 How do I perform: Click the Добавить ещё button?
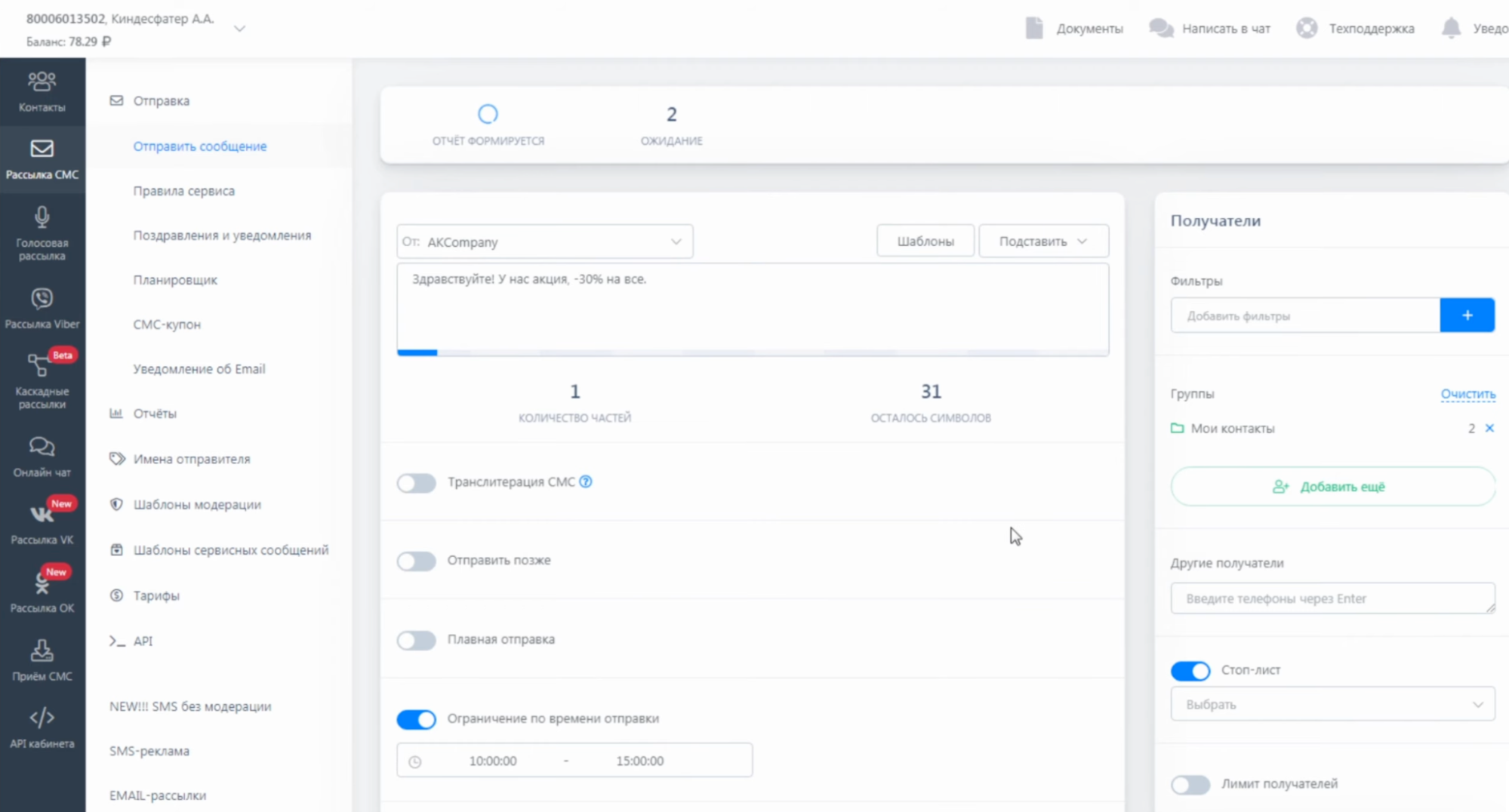[x=1332, y=487]
